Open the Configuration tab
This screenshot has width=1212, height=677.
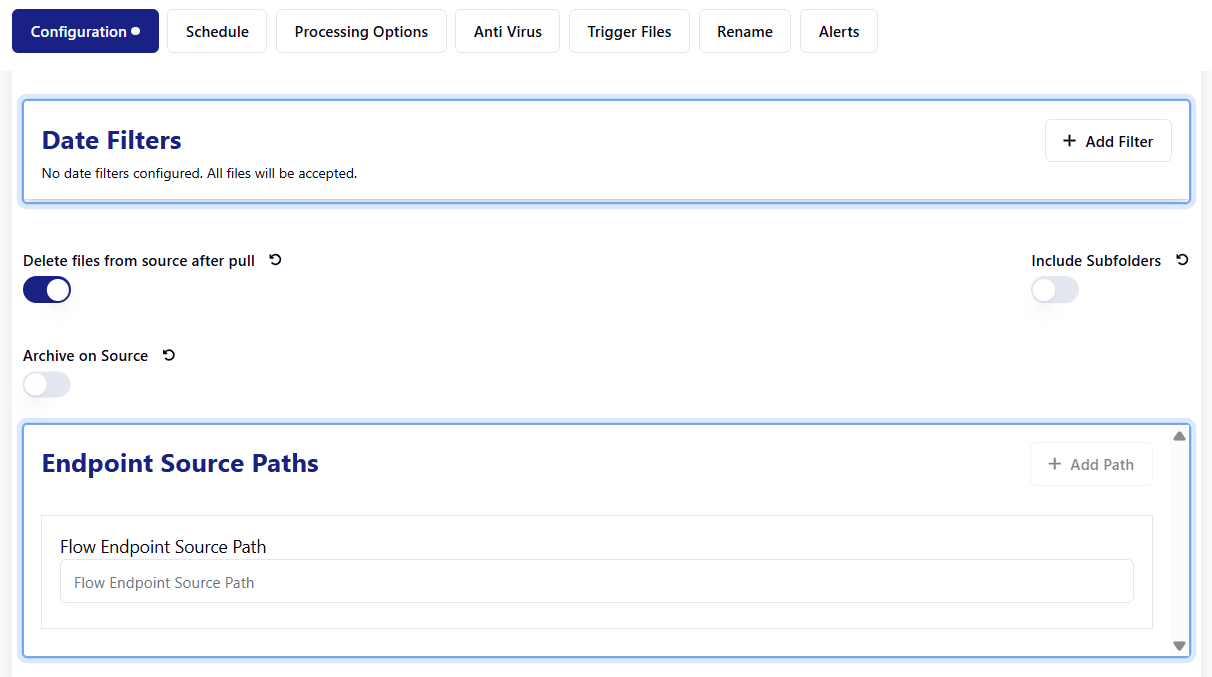tap(85, 32)
